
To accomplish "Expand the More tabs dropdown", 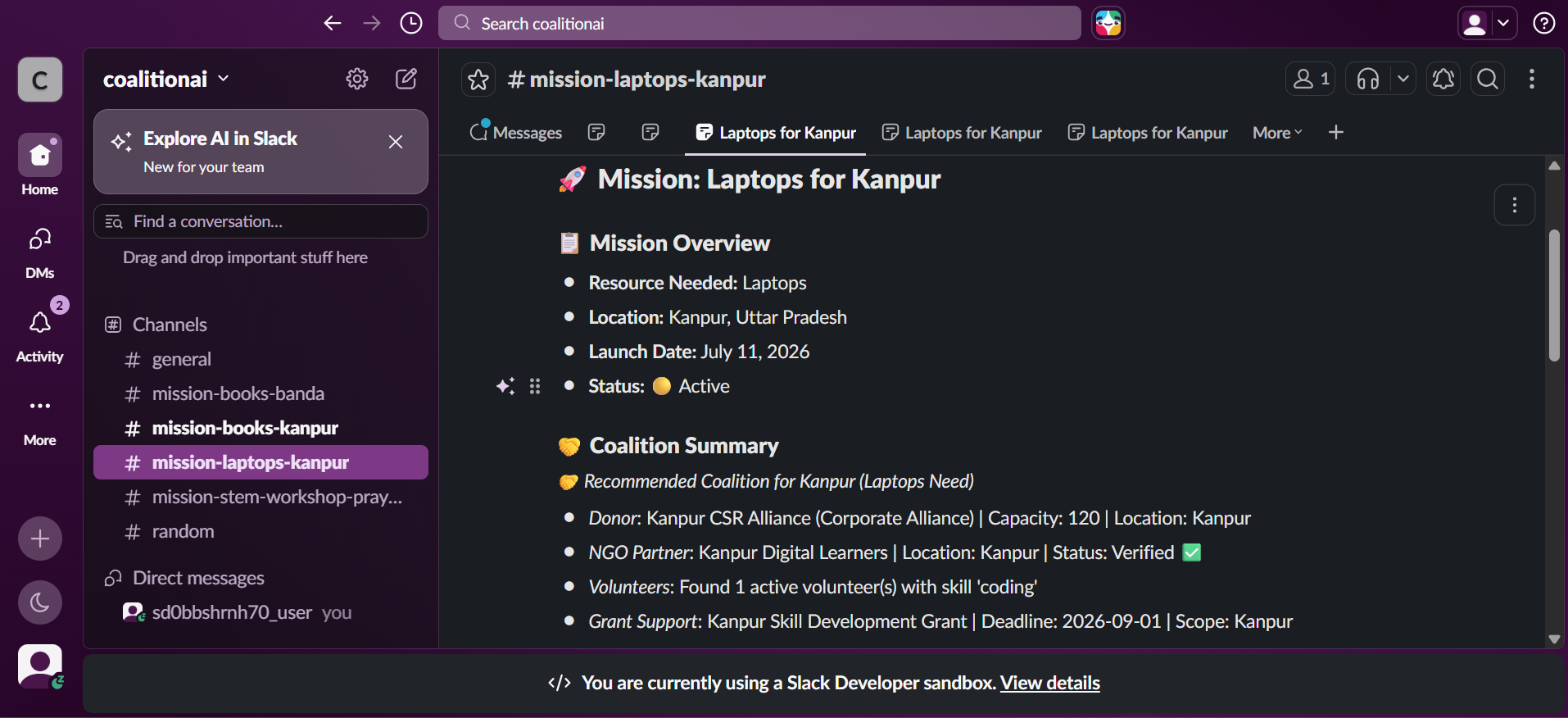I will [1277, 133].
